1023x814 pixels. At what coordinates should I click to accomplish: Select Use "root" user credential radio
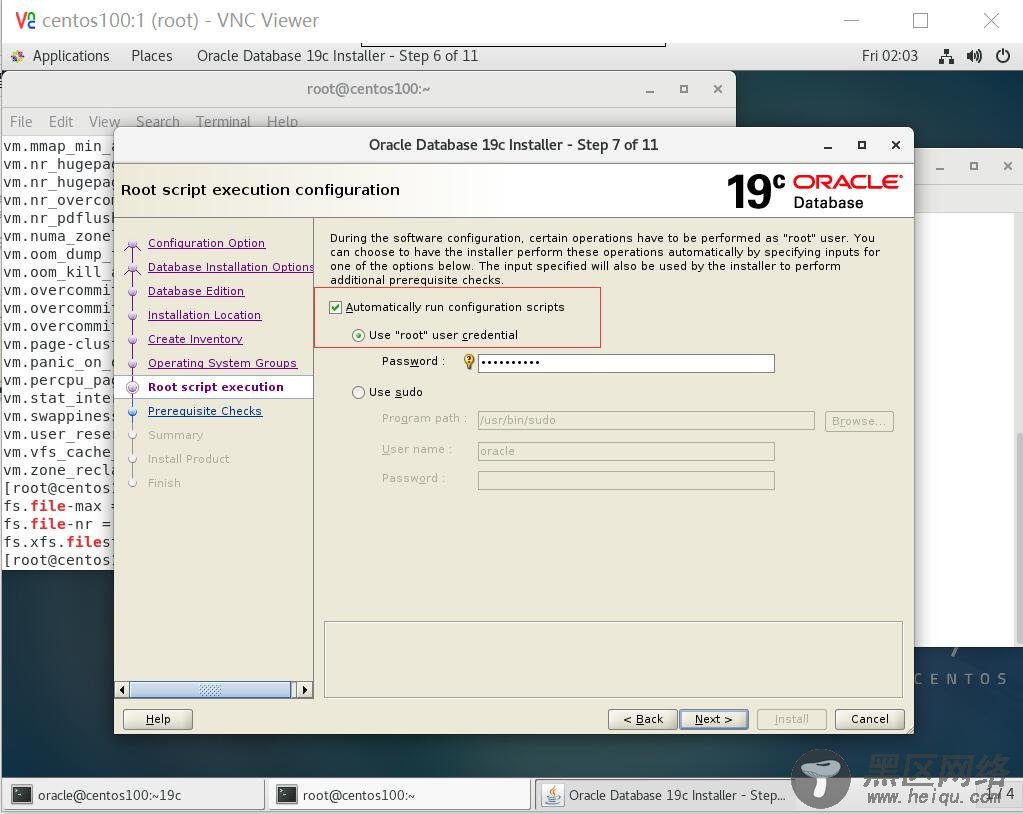click(x=358, y=335)
